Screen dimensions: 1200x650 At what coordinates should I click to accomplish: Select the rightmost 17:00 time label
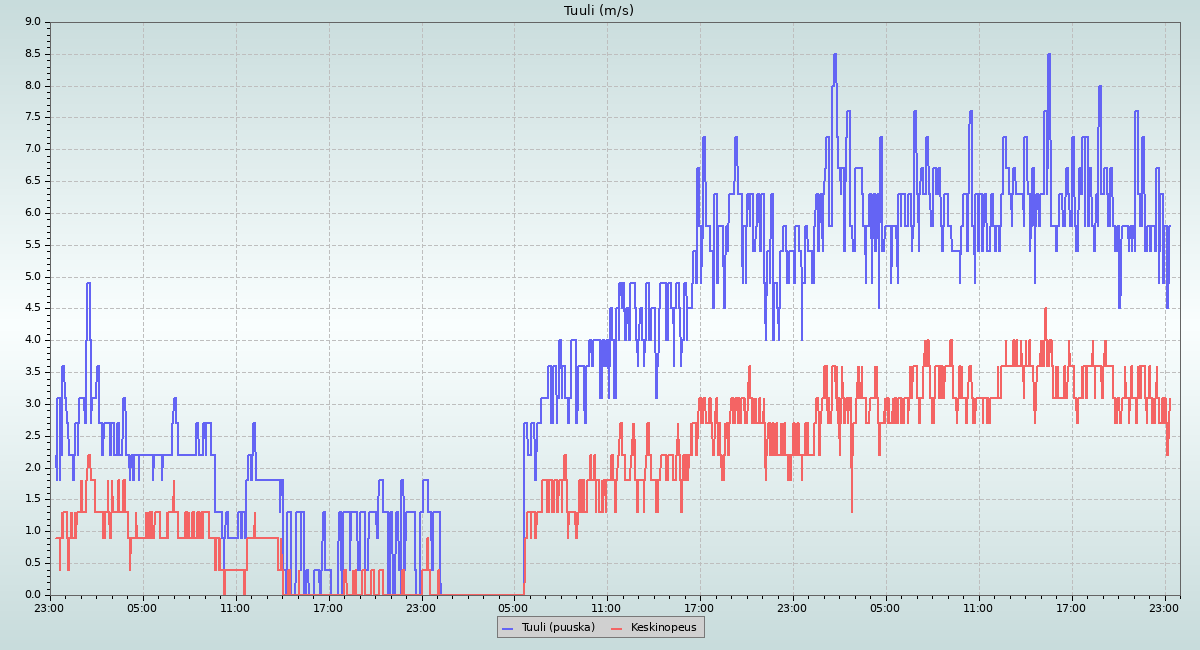point(1071,607)
